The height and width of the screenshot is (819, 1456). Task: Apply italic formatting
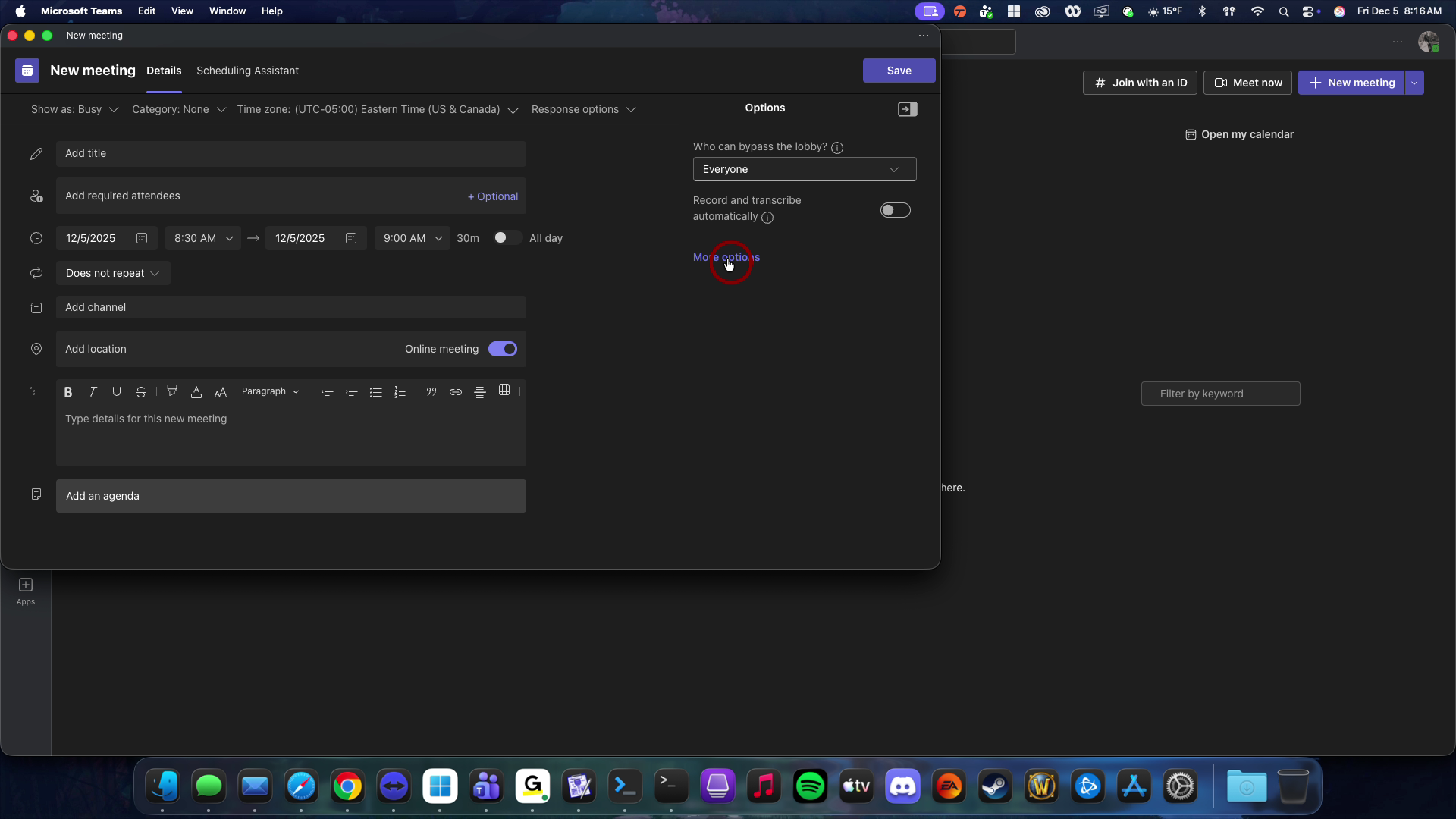(x=92, y=392)
